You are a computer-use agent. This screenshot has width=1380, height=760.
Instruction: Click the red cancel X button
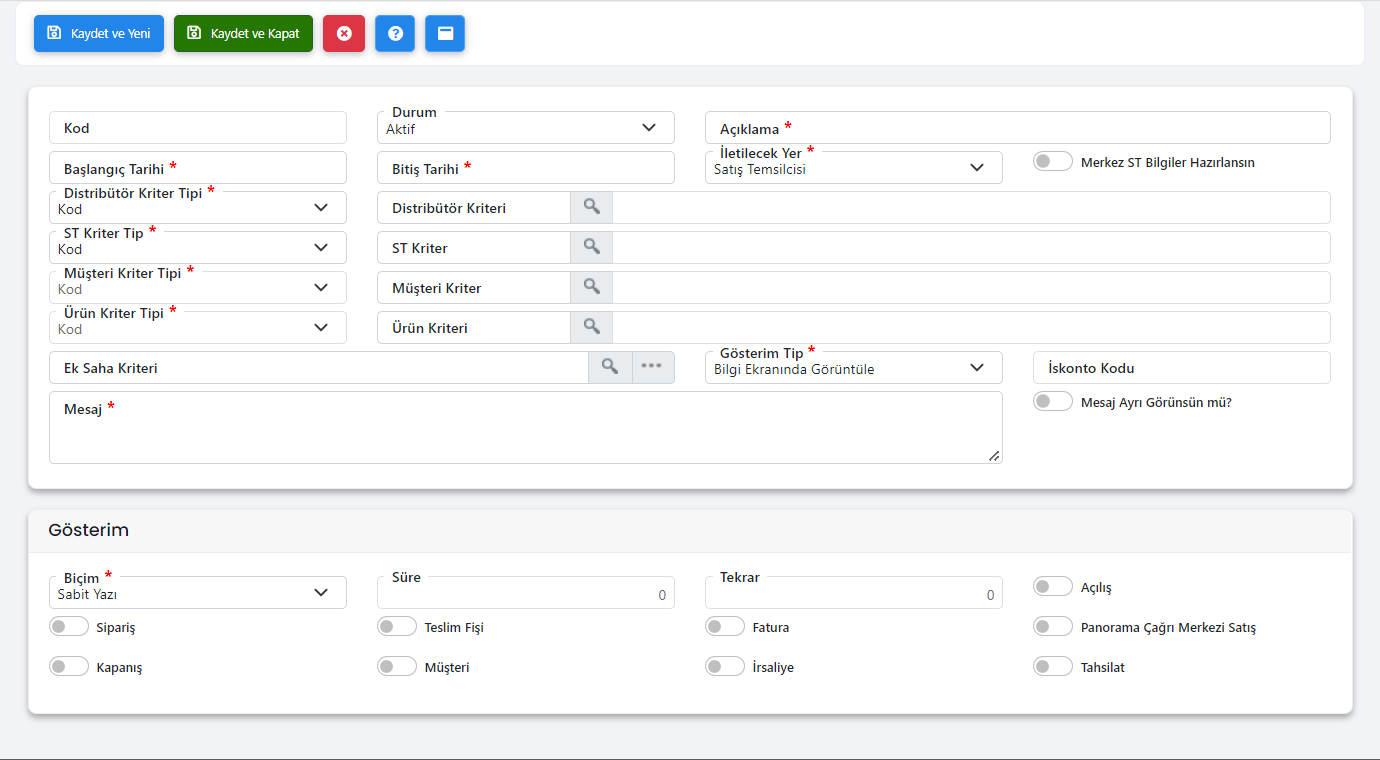pos(344,33)
